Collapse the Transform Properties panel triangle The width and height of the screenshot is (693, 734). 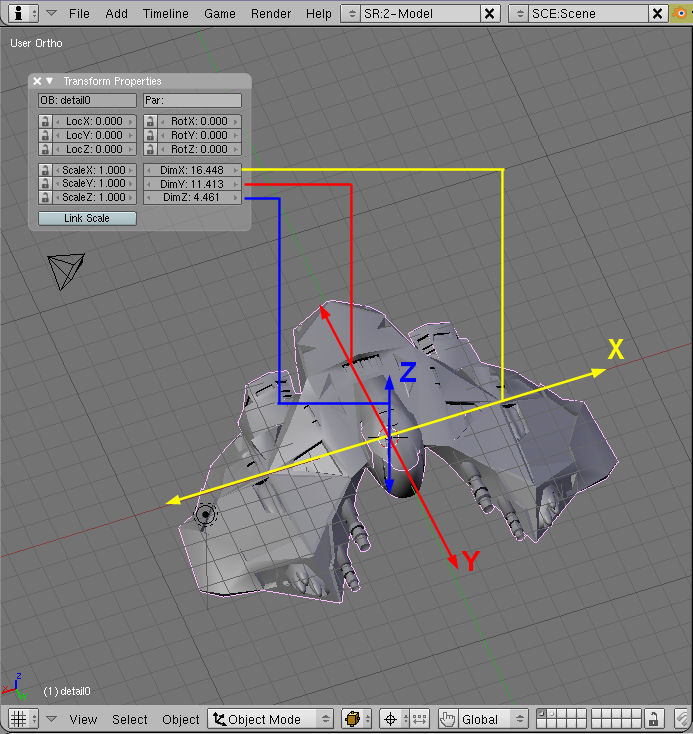(x=50, y=81)
